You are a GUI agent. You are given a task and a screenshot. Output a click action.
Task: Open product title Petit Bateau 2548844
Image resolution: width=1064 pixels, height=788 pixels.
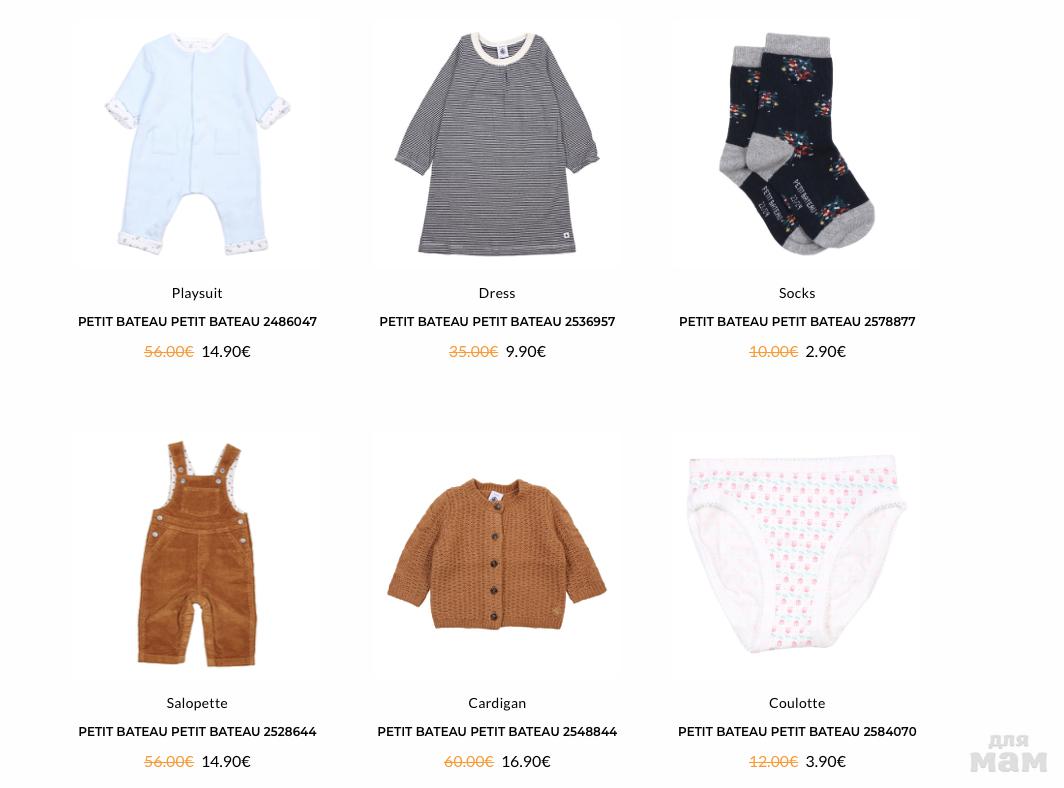[497, 732]
